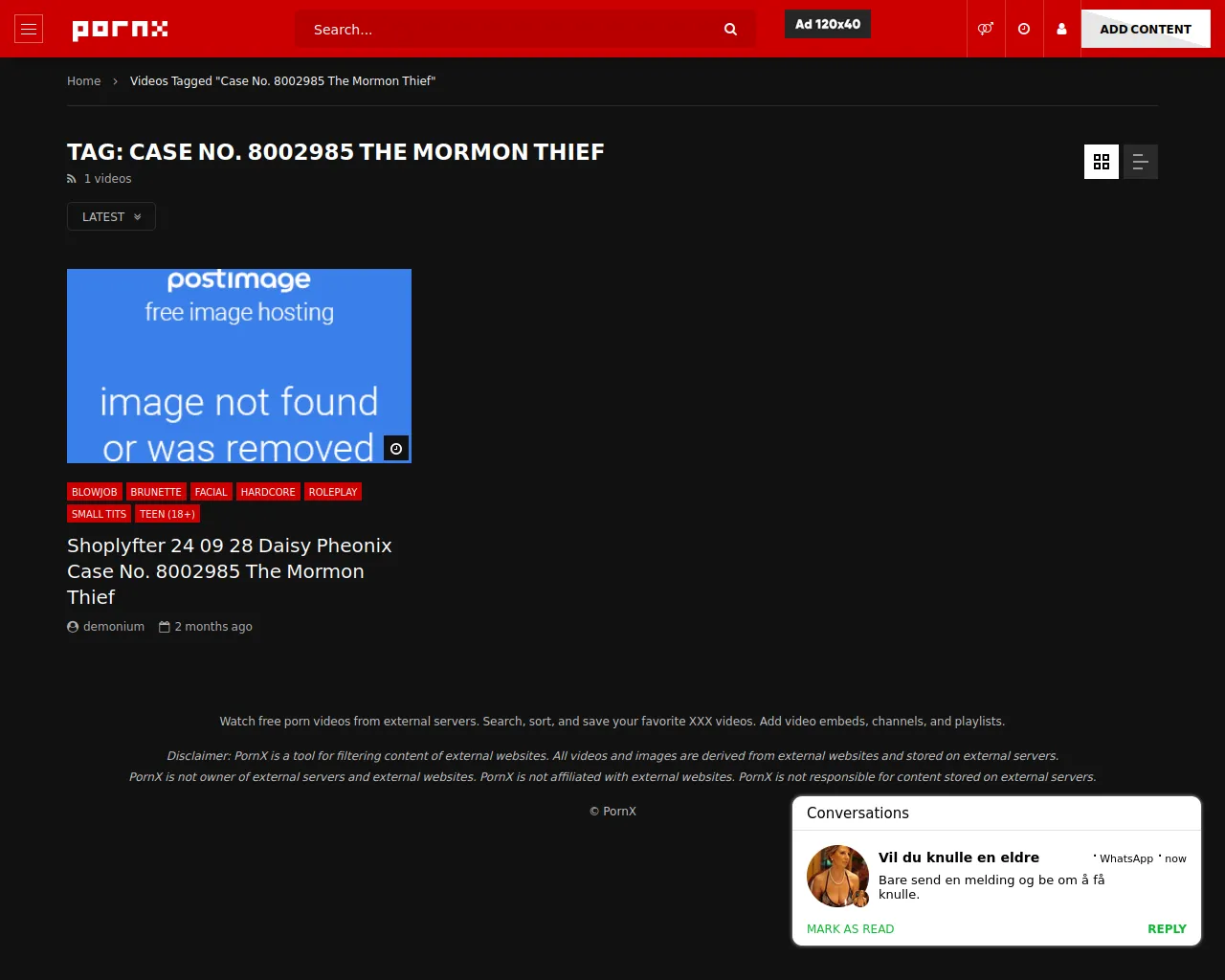Open the hamburger menu in the header

coord(29,29)
